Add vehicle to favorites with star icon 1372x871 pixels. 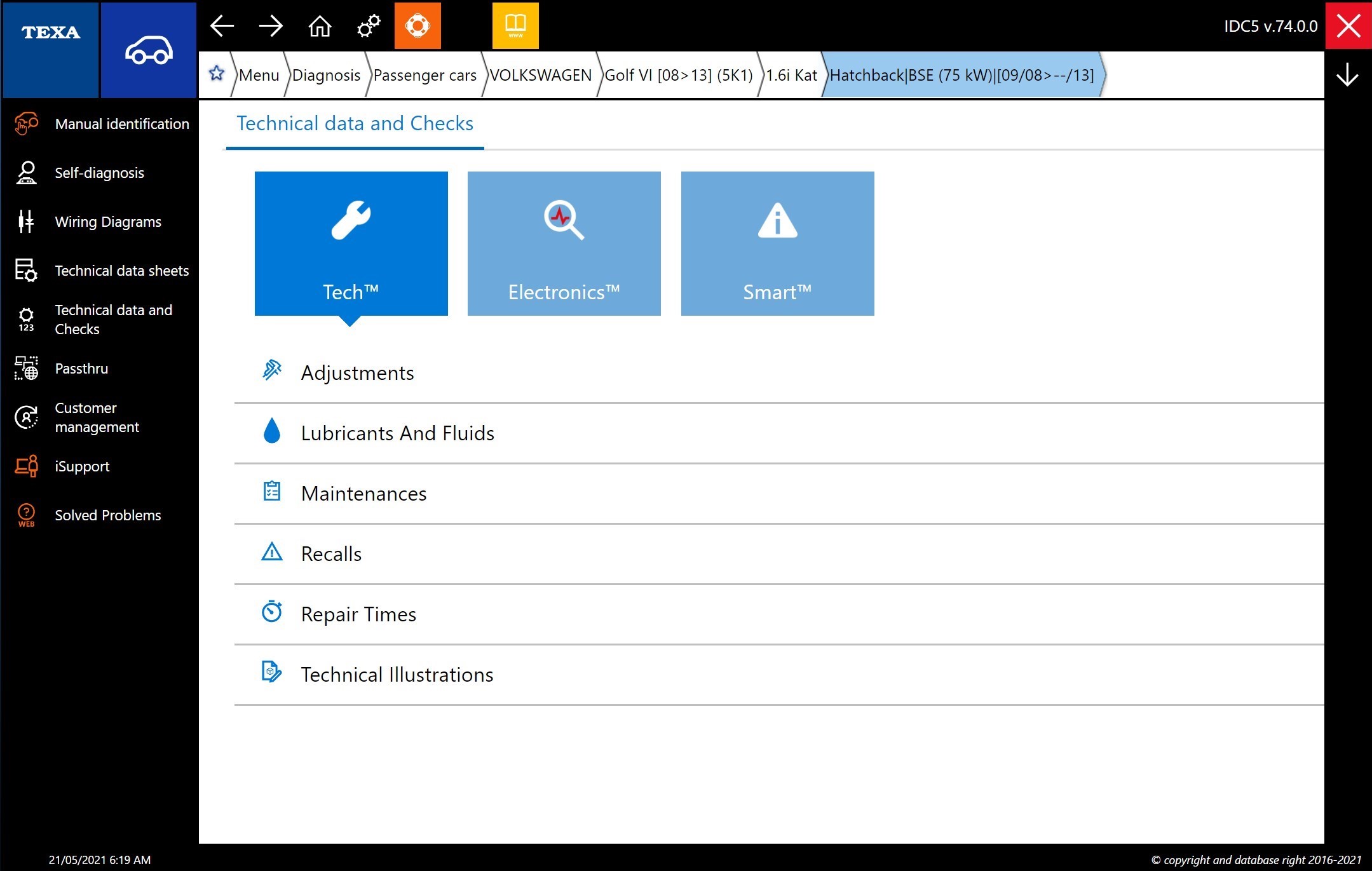tap(217, 74)
